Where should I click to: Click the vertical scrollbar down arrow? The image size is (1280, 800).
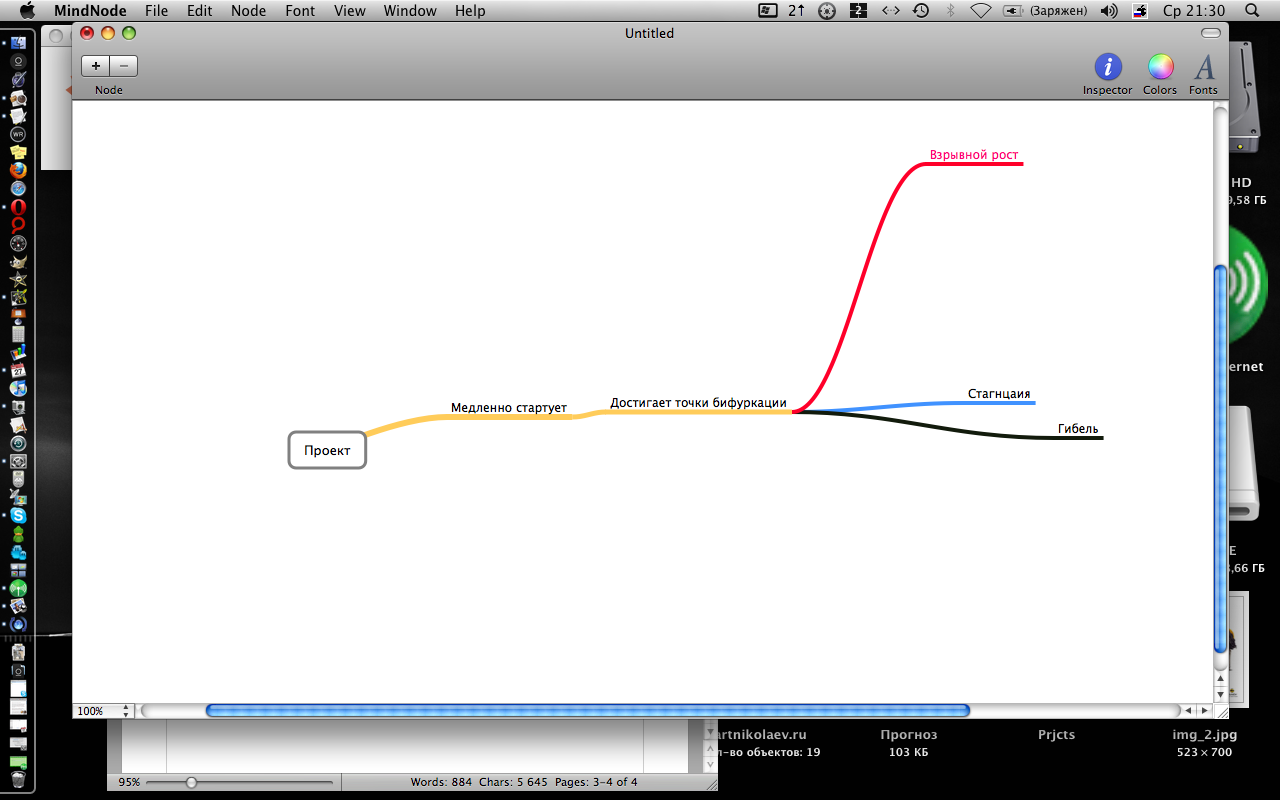(1220, 695)
